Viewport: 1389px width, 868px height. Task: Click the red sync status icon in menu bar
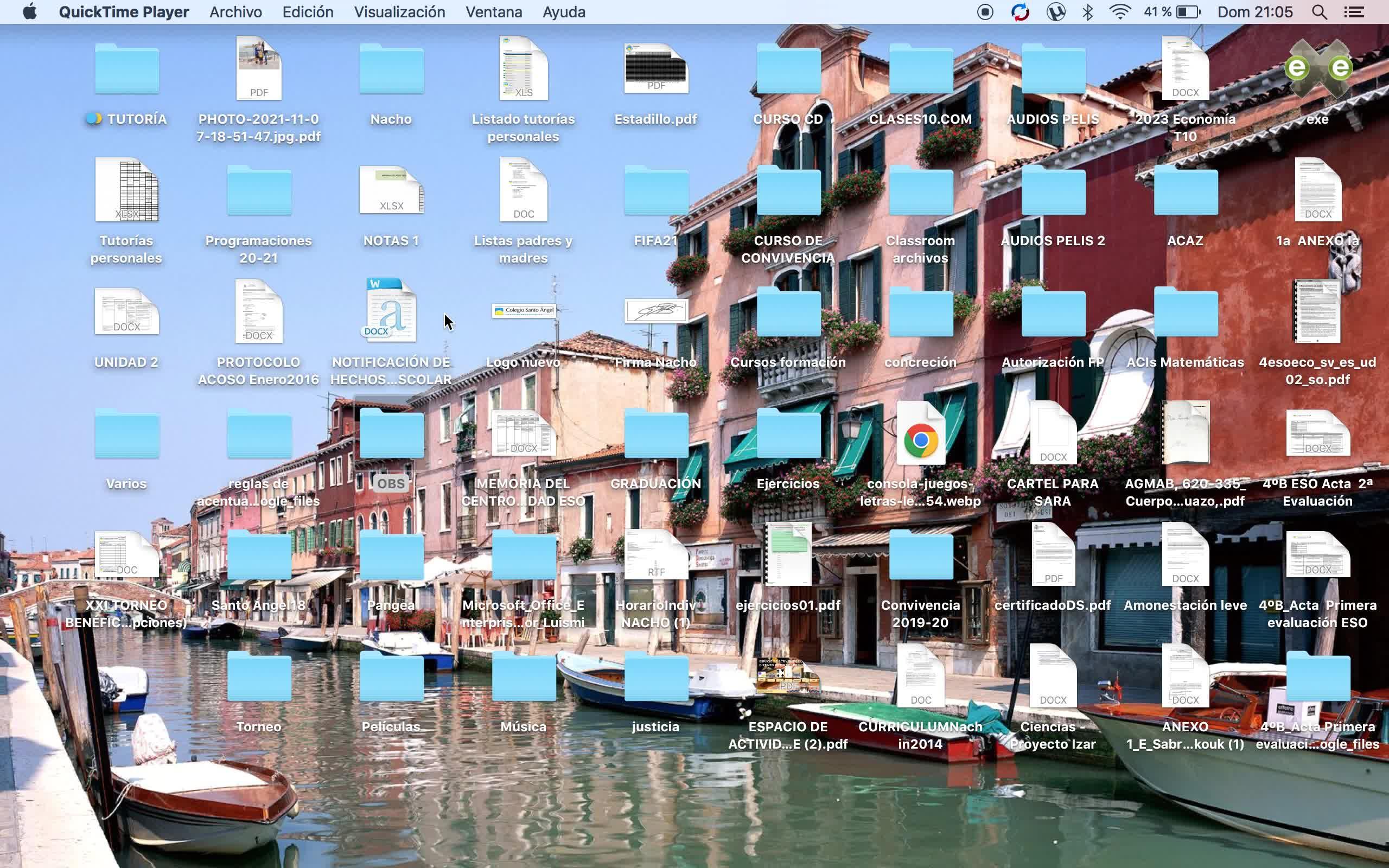pyautogui.click(x=1020, y=12)
